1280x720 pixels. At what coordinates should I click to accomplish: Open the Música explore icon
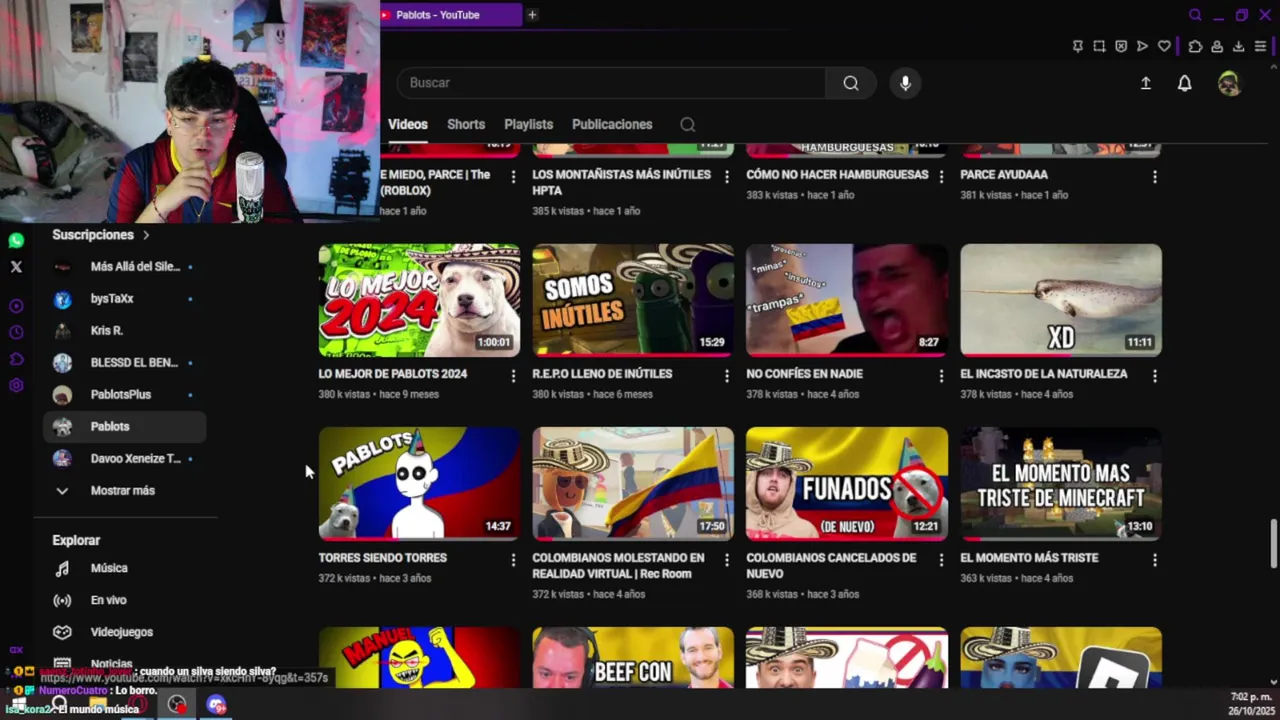point(62,568)
